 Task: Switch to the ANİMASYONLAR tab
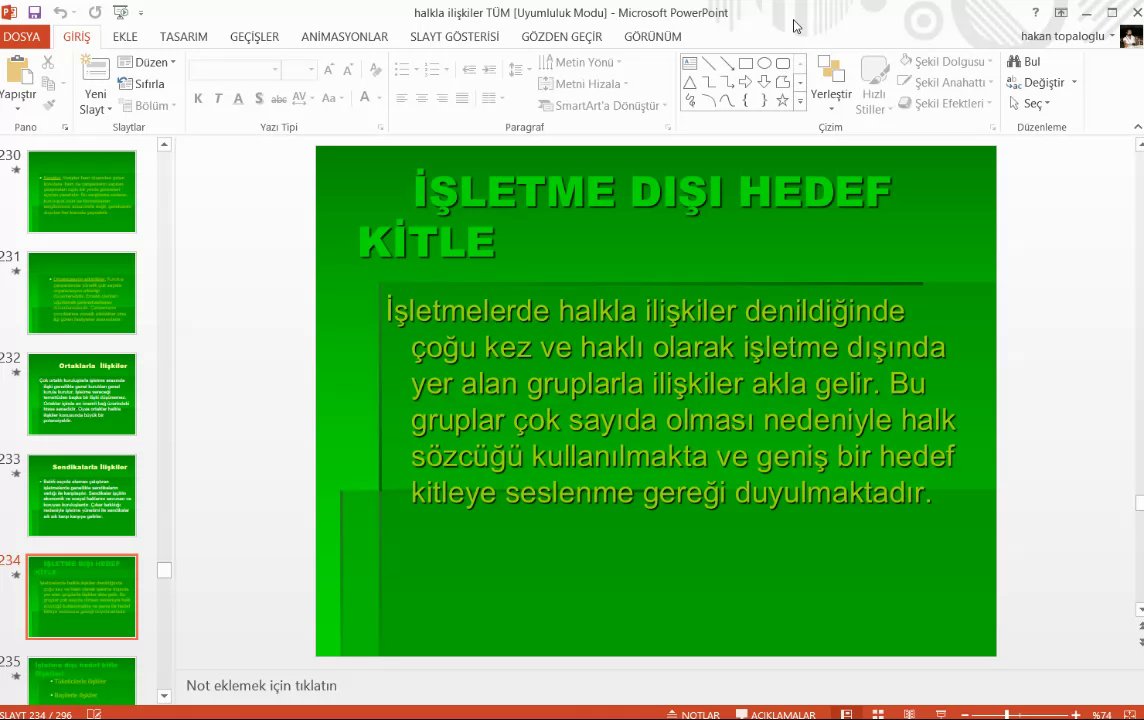coord(344,36)
